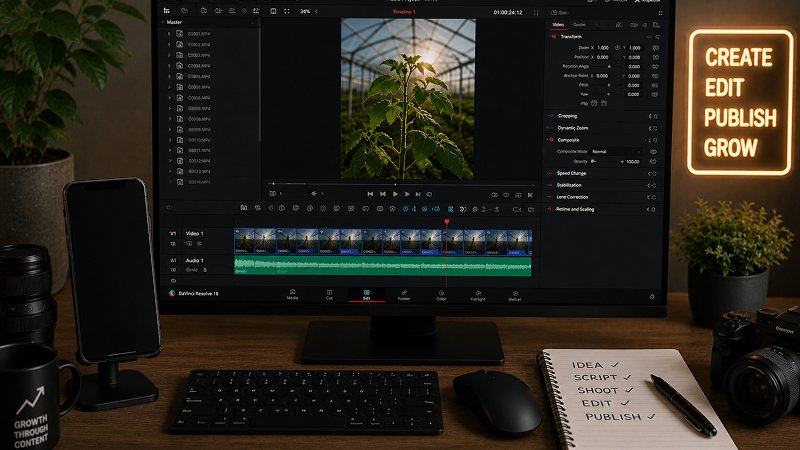Click the home icon at bottom right
Image resolution: width=800 pixels, height=450 pixels.
tap(652, 296)
